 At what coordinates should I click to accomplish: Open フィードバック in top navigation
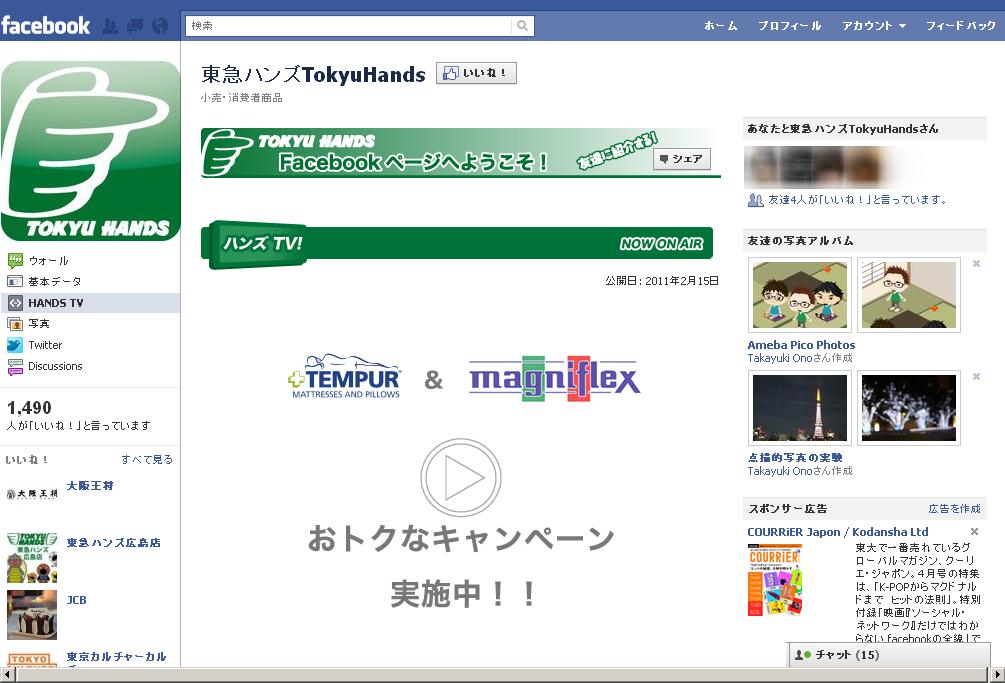[x=960, y=26]
